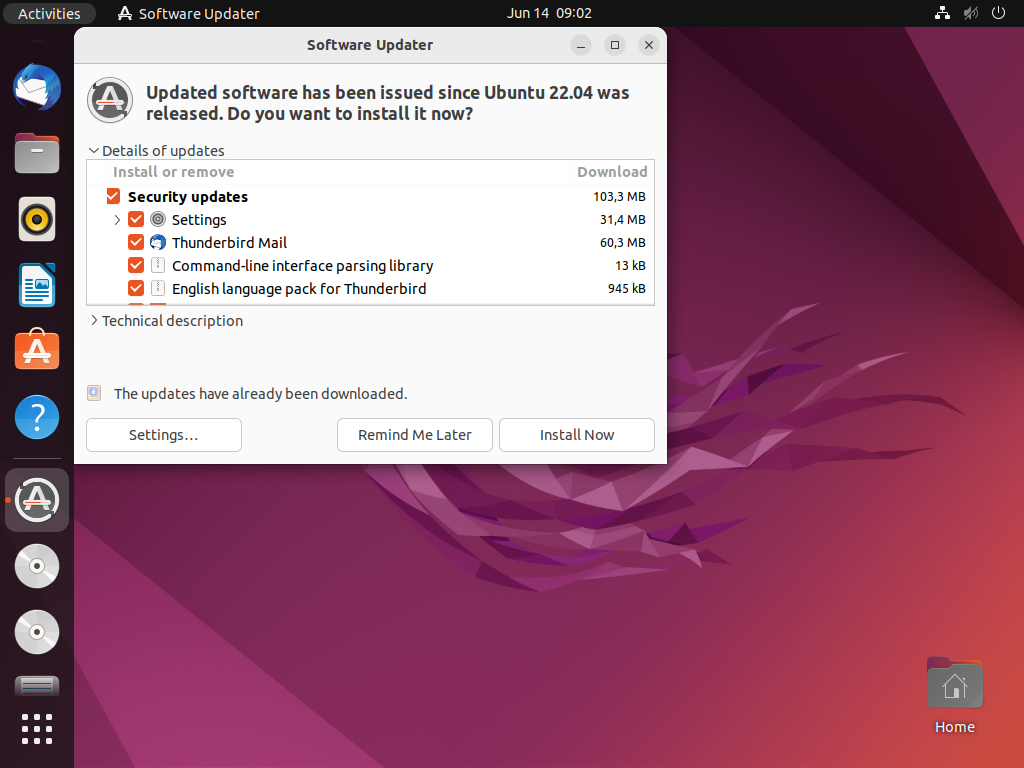Collapse the Details of updates section

tap(94, 151)
